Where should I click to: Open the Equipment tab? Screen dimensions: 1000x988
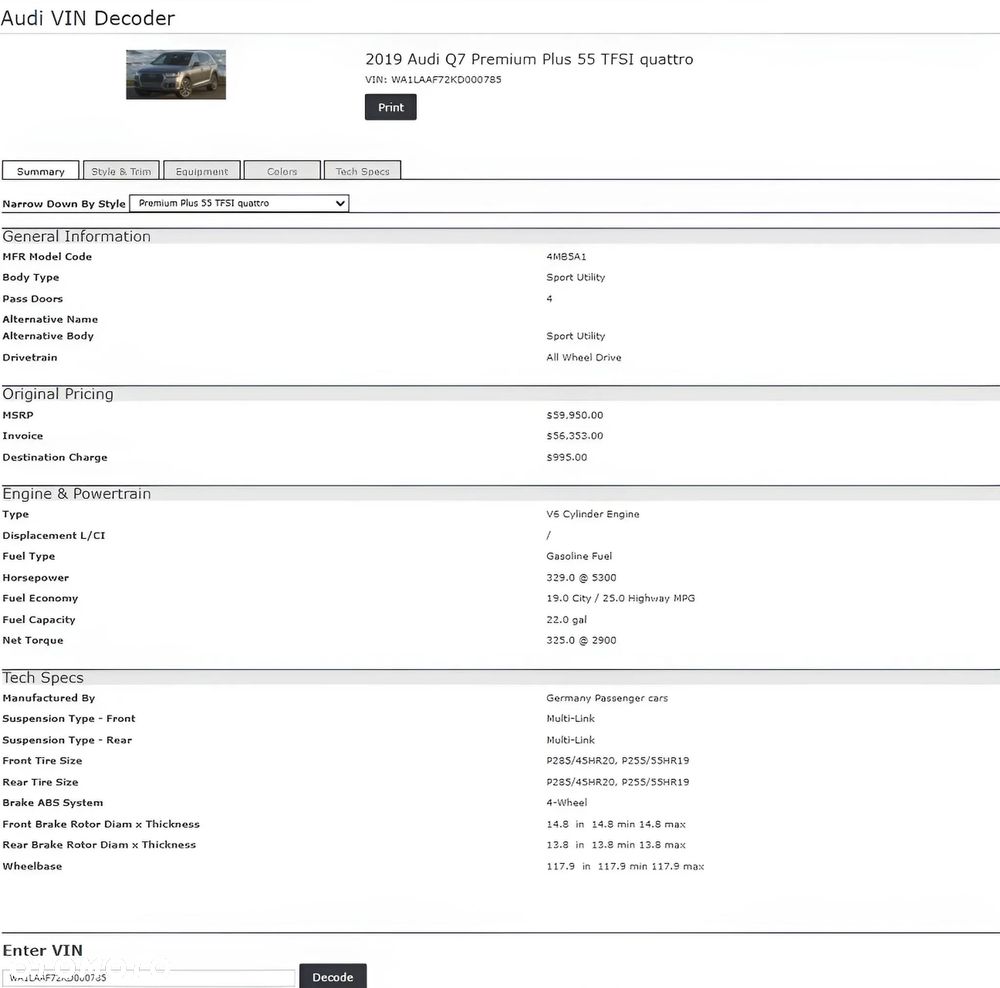[202, 171]
